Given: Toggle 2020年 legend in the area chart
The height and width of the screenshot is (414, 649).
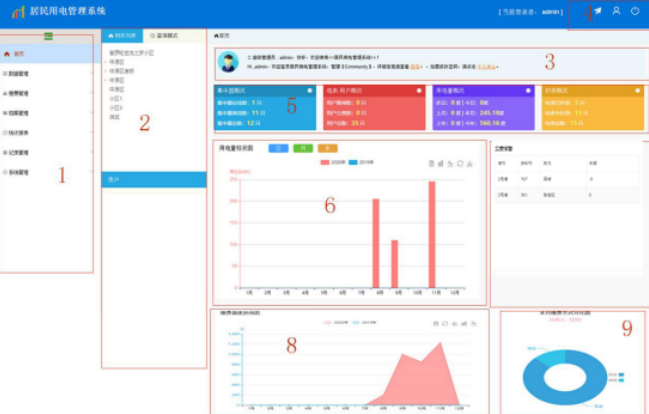Looking at the screenshot, I should pyautogui.click(x=336, y=322).
